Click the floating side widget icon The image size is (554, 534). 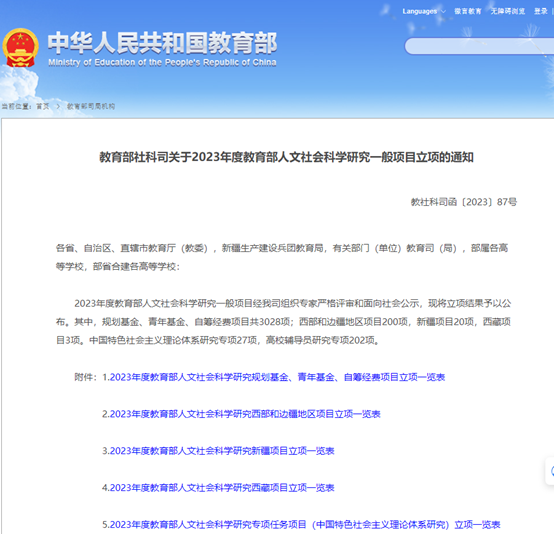point(550,471)
